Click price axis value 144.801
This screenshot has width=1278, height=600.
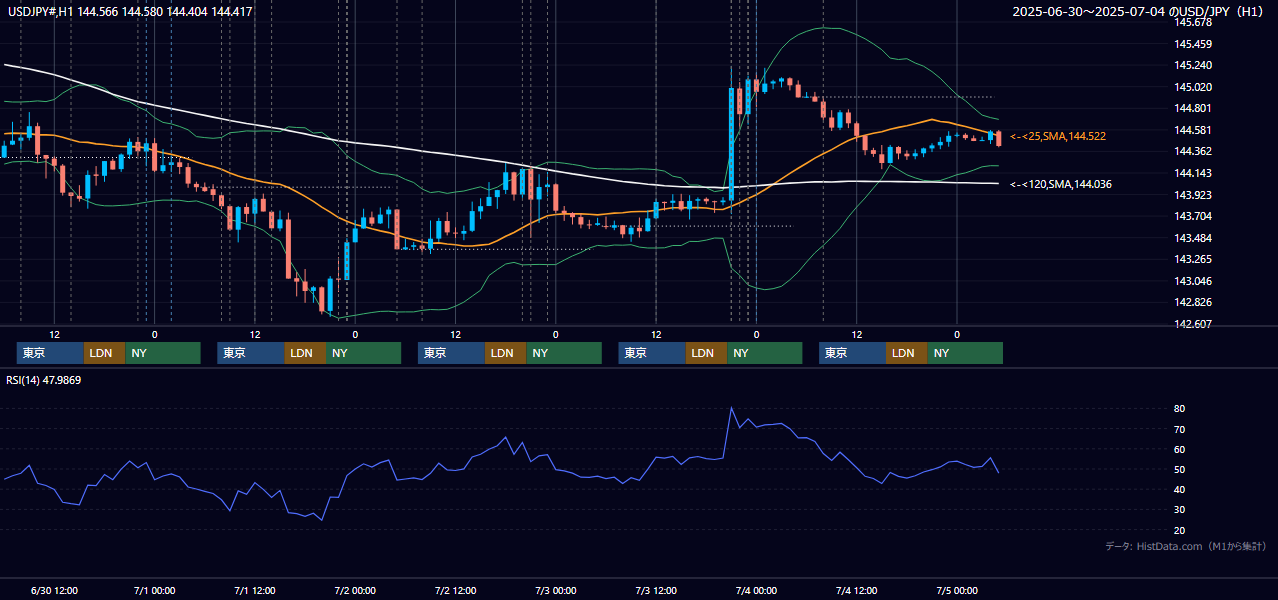coord(1193,109)
